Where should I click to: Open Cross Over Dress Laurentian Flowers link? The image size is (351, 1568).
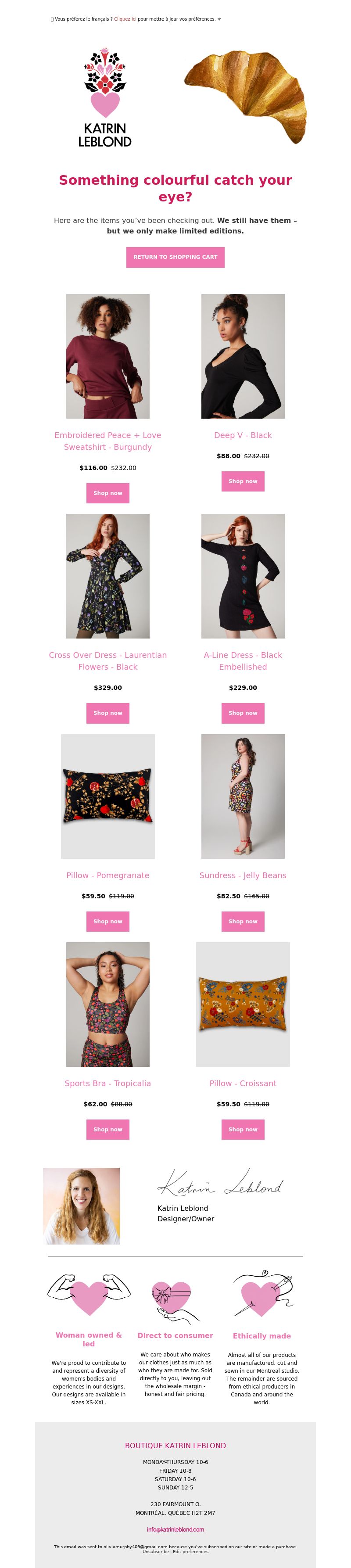(x=107, y=661)
